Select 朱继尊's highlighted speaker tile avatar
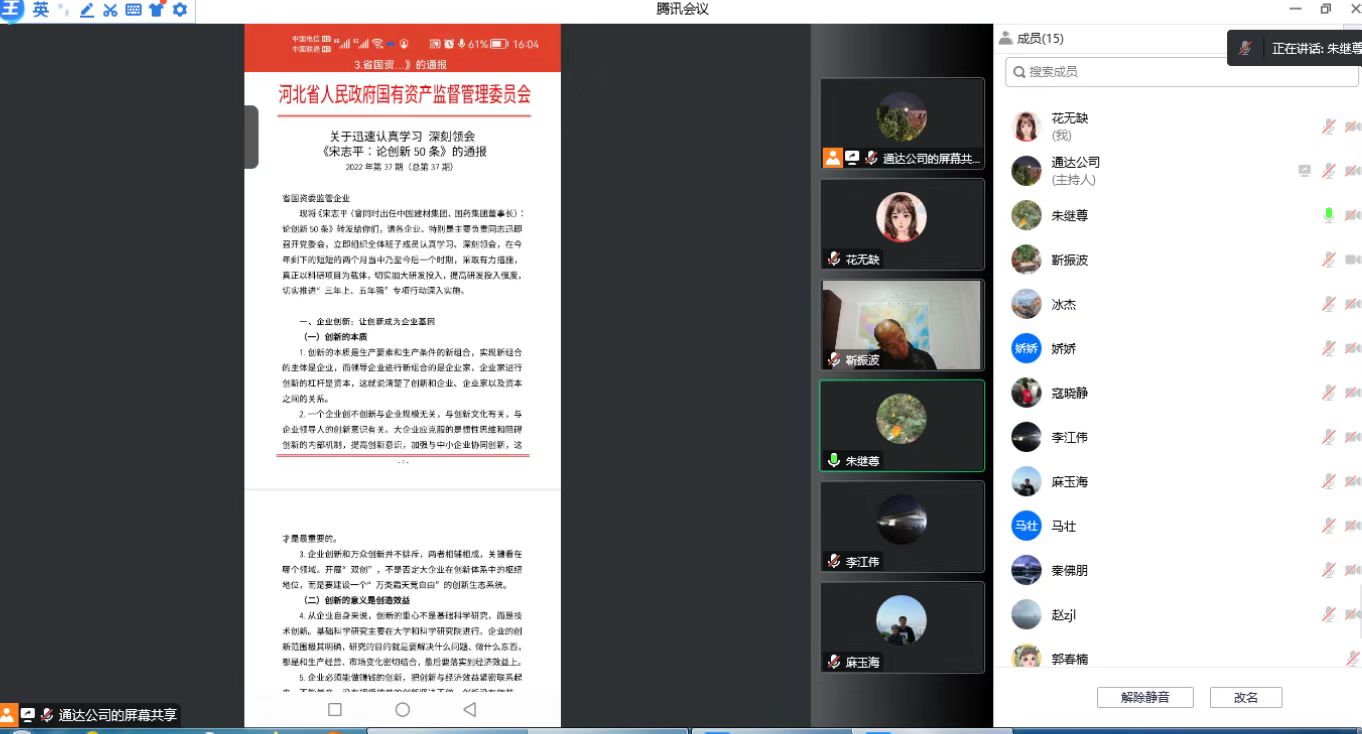The width and height of the screenshot is (1362, 734). pyautogui.click(x=902, y=418)
